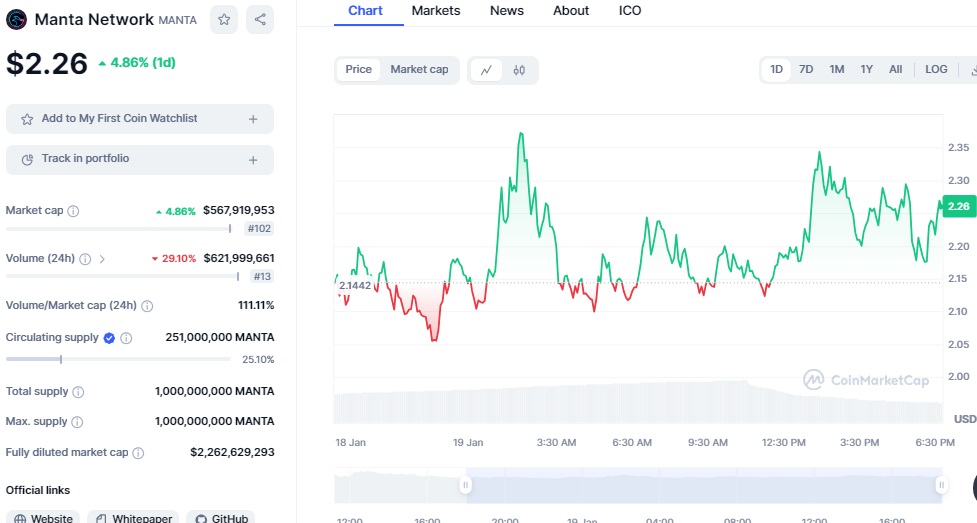Viewport: 977px width, 523px height.
Task: Click Volume (24h) info icon
Action: coord(85,259)
